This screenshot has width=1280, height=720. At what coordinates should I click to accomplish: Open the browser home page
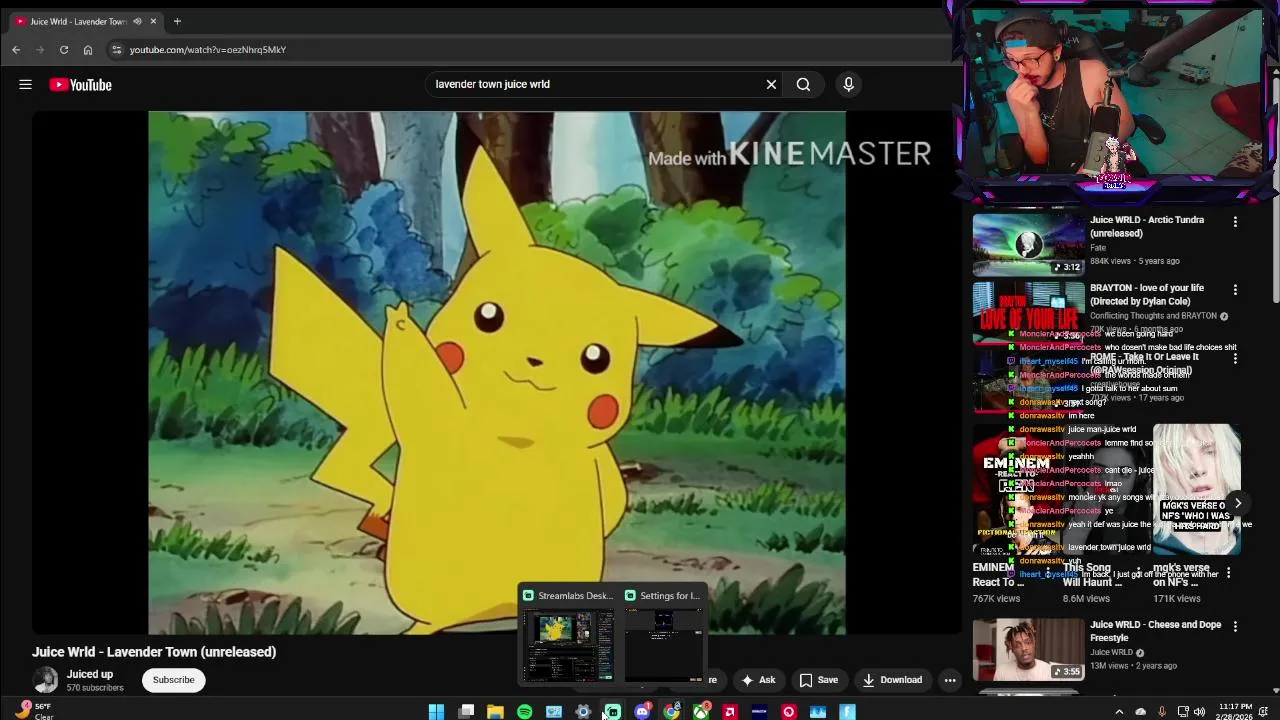point(88,50)
